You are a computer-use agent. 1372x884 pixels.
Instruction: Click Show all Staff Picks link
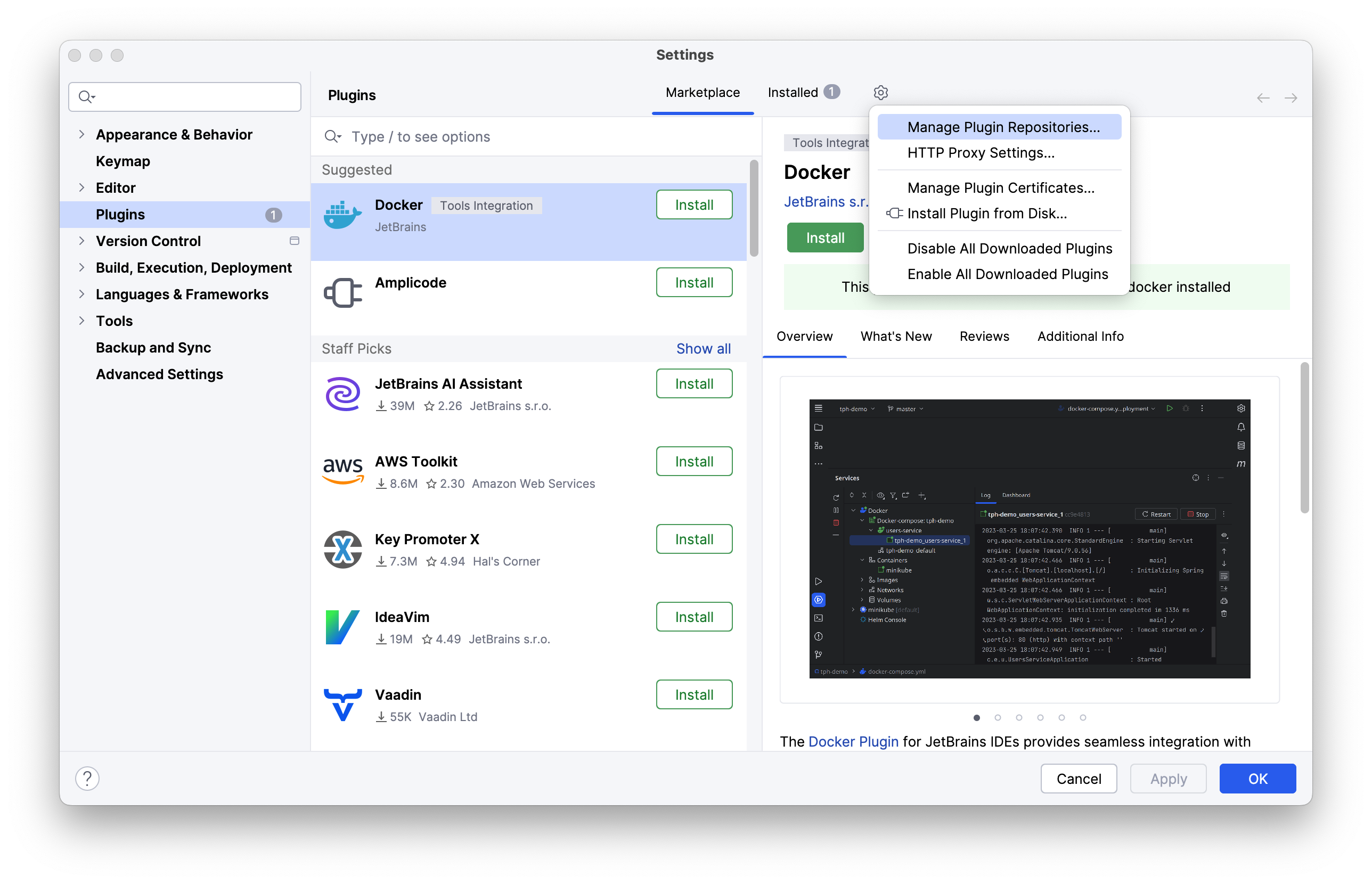pyautogui.click(x=703, y=349)
